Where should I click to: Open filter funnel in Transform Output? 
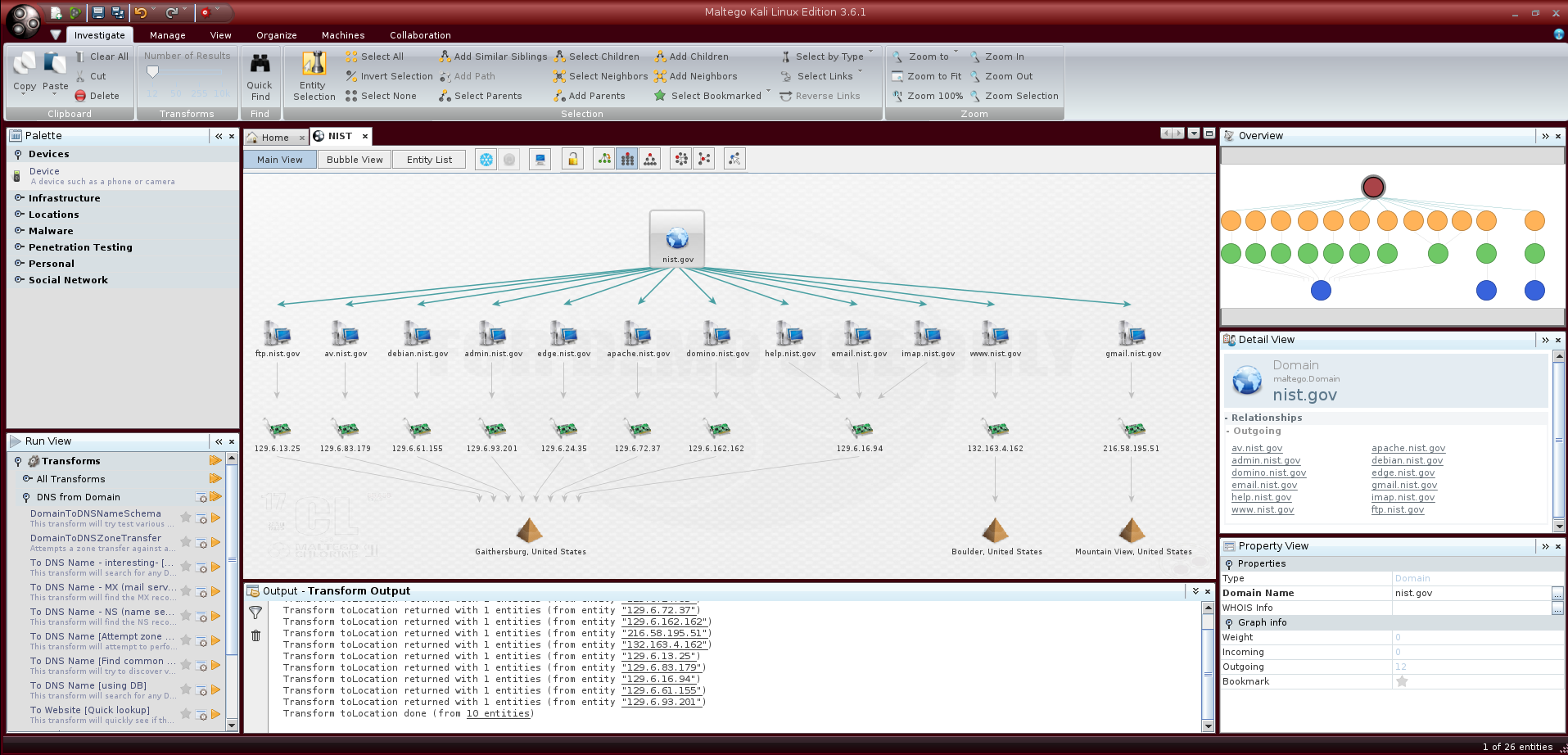coord(255,613)
